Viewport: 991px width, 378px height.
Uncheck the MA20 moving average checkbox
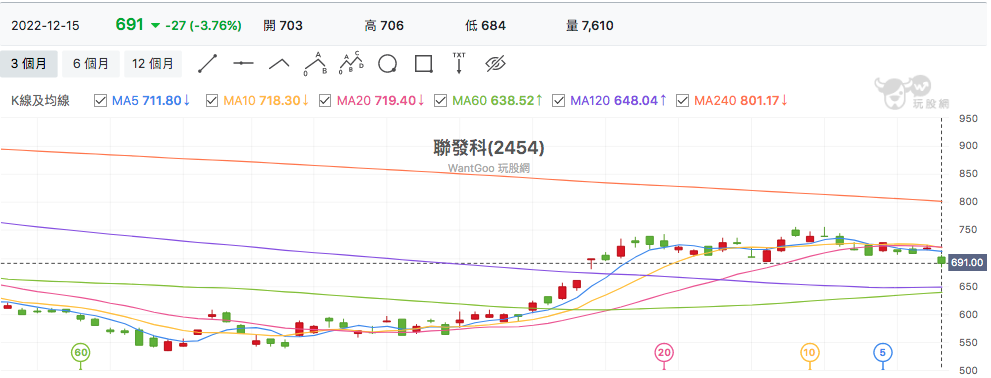click(325, 101)
